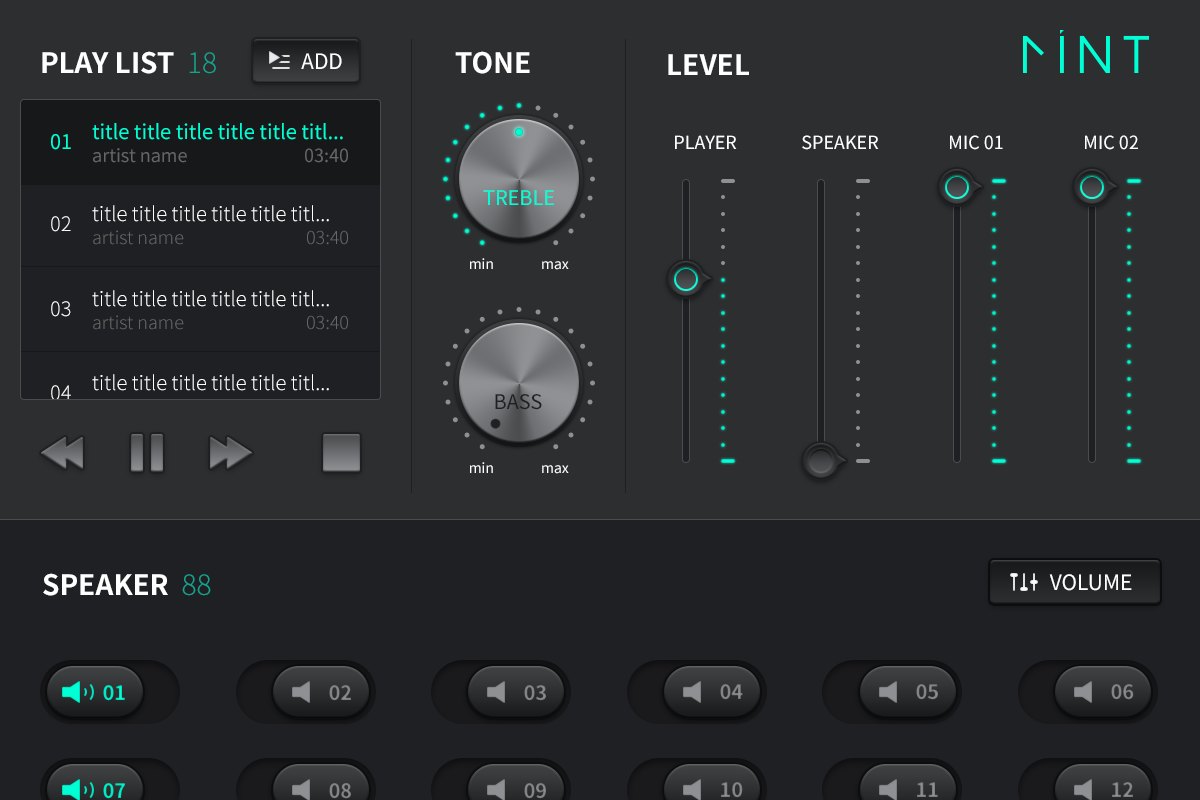The height and width of the screenshot is (800, 1200).
Task: Select playlist track 03
Action: coord(200,309)
